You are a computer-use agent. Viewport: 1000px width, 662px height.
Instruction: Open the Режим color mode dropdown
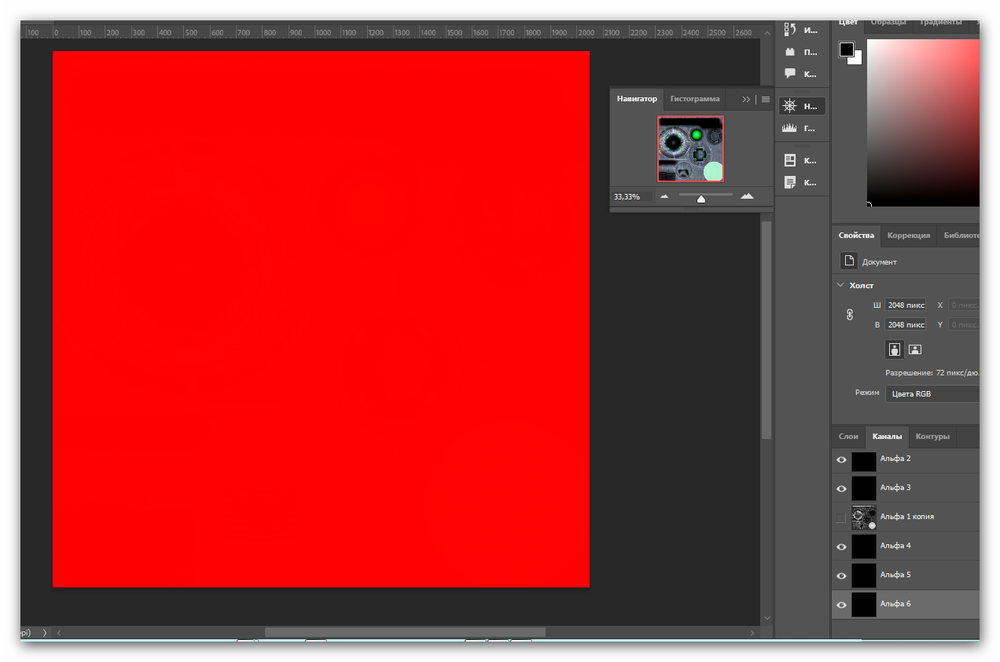tap(932, 394)
